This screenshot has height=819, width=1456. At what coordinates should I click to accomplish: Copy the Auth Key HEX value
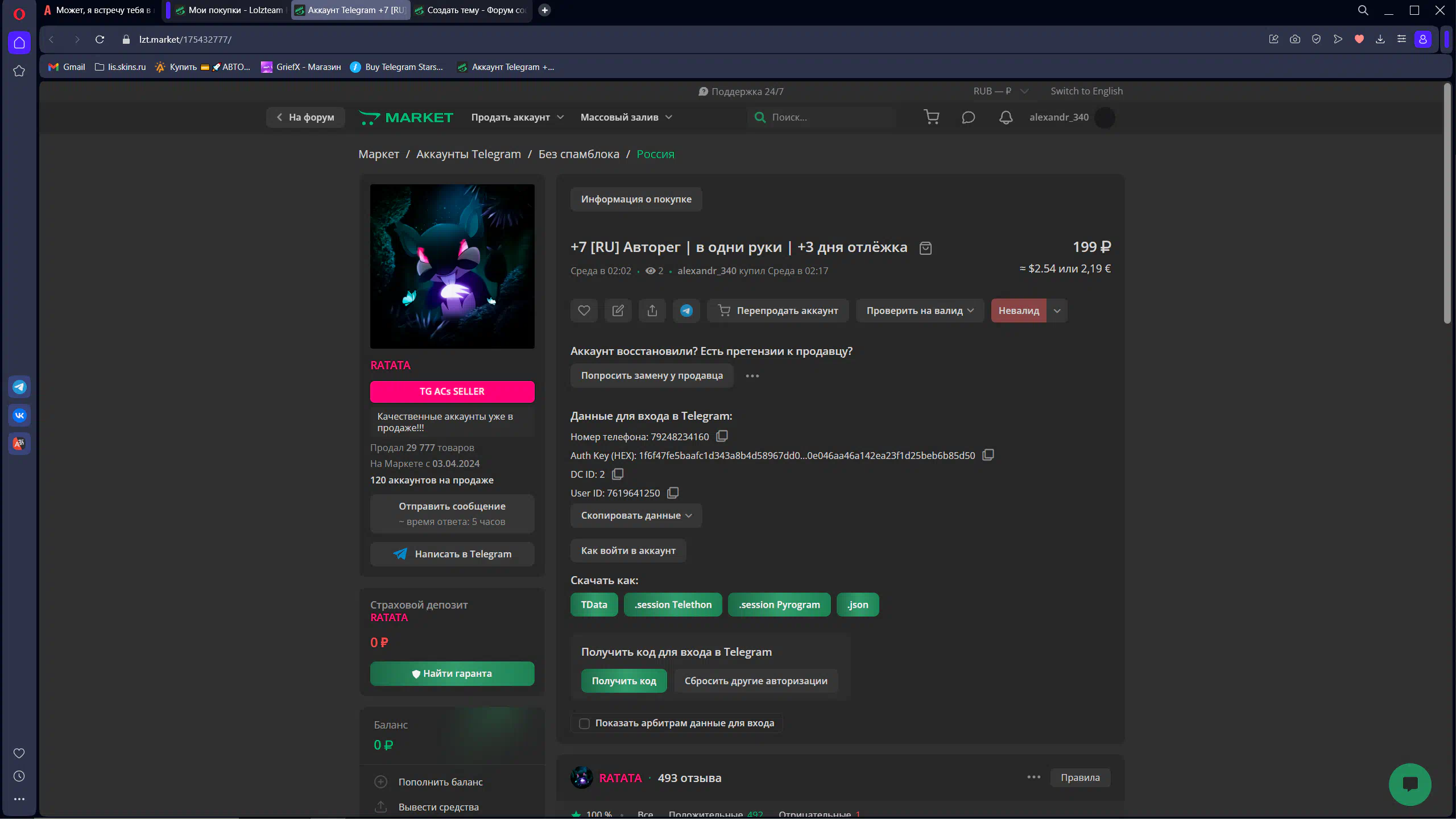coord(988,455)
